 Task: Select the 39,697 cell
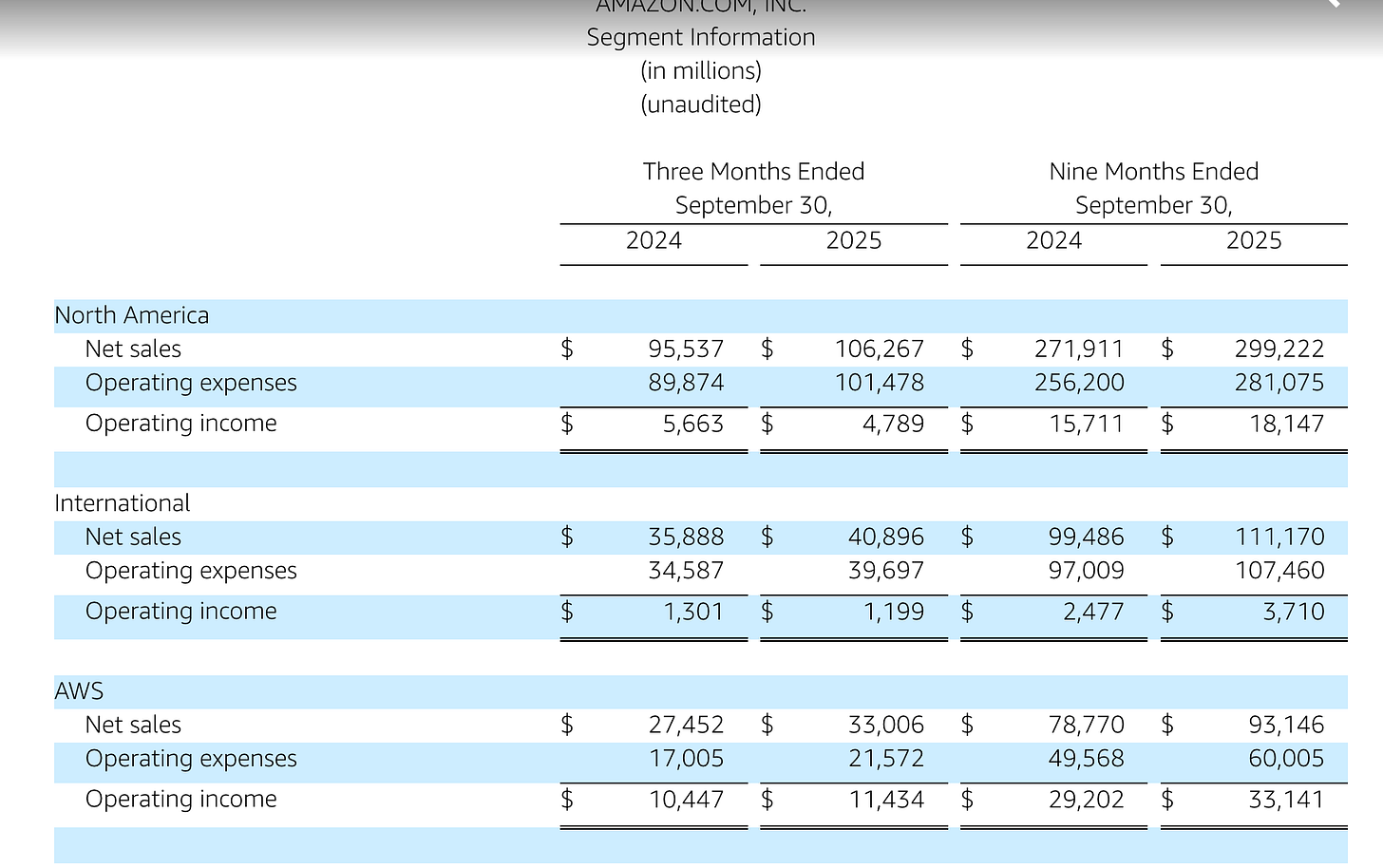point(886,571)
